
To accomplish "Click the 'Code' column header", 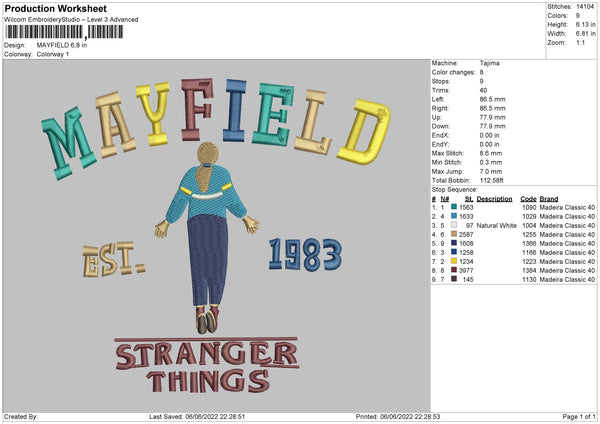I will tap(528, 199).
